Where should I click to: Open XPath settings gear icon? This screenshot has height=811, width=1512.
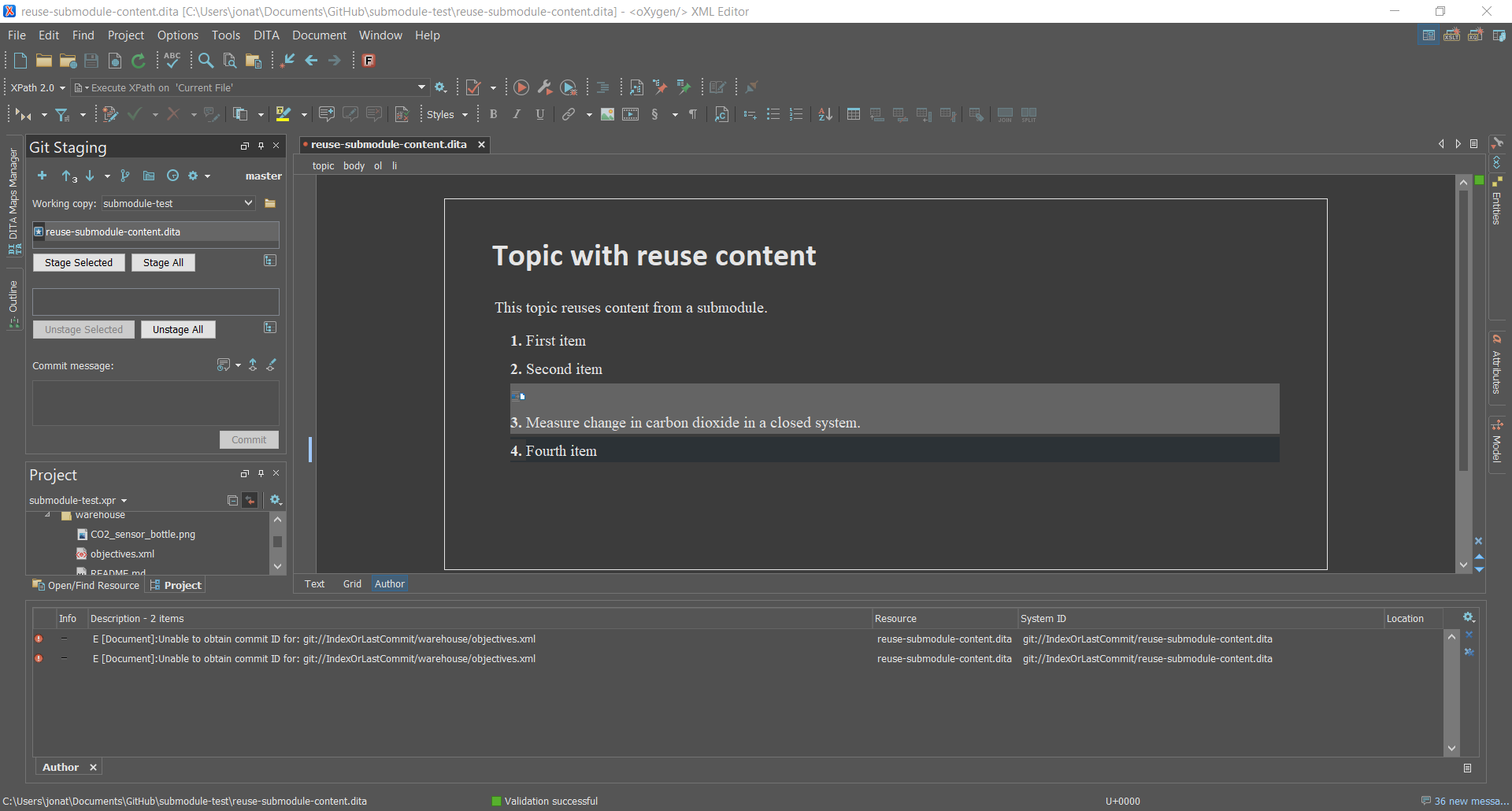click(441, 87)
